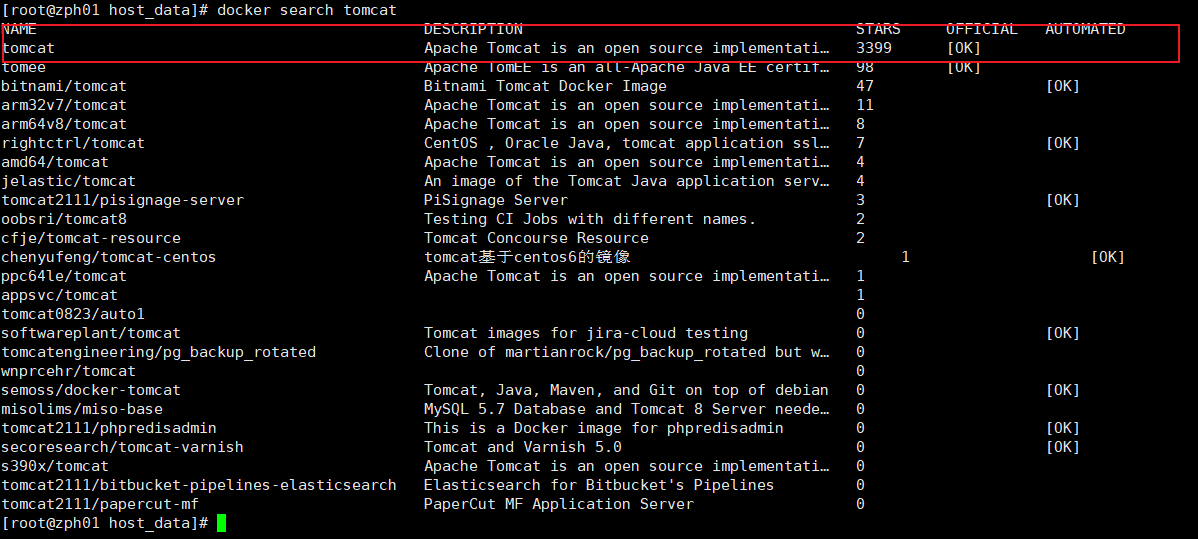
Task: Click appsvc/tomcat image name
Action: (x=60, y=295)
